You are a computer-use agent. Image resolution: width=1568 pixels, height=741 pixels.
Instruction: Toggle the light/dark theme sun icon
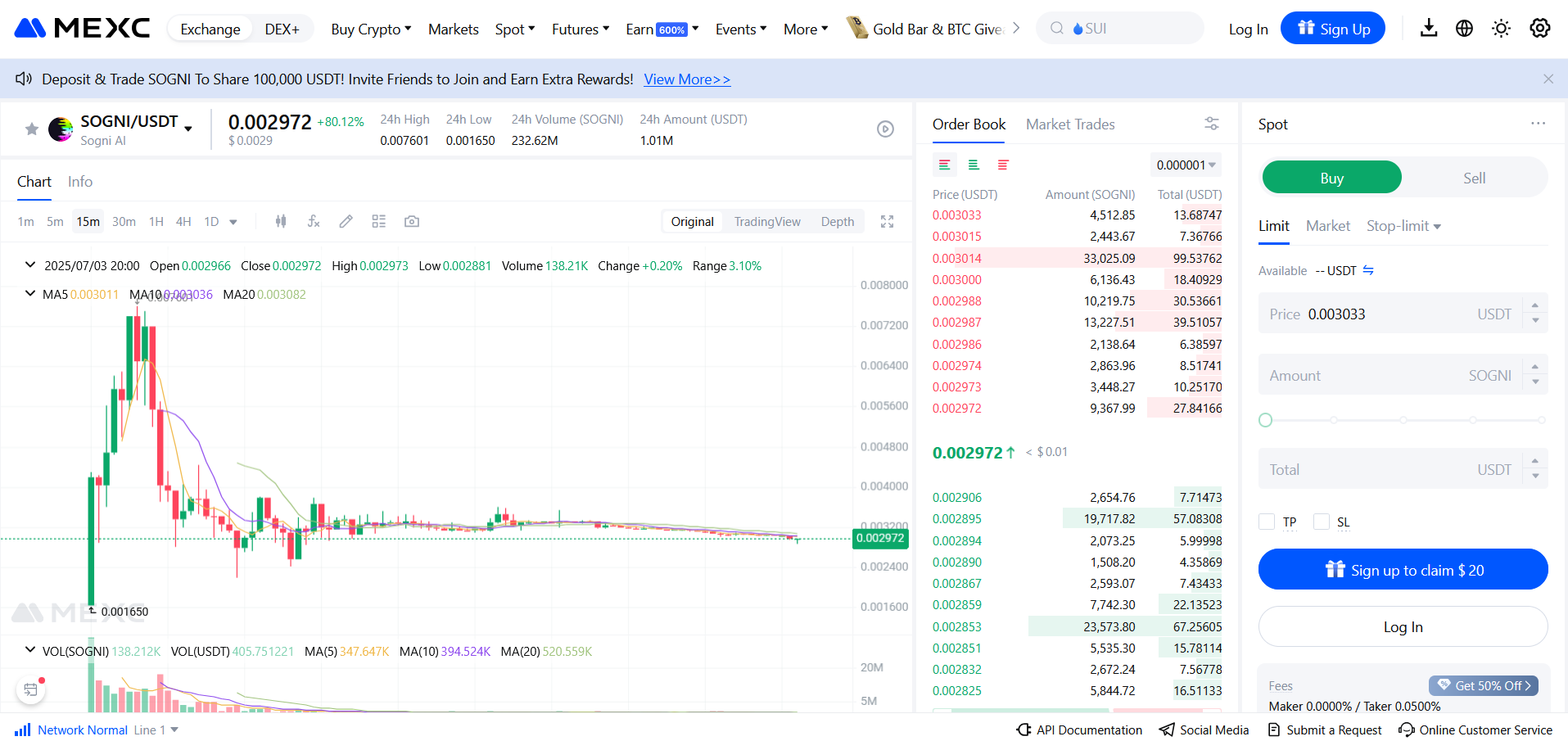coord(1501,29)
